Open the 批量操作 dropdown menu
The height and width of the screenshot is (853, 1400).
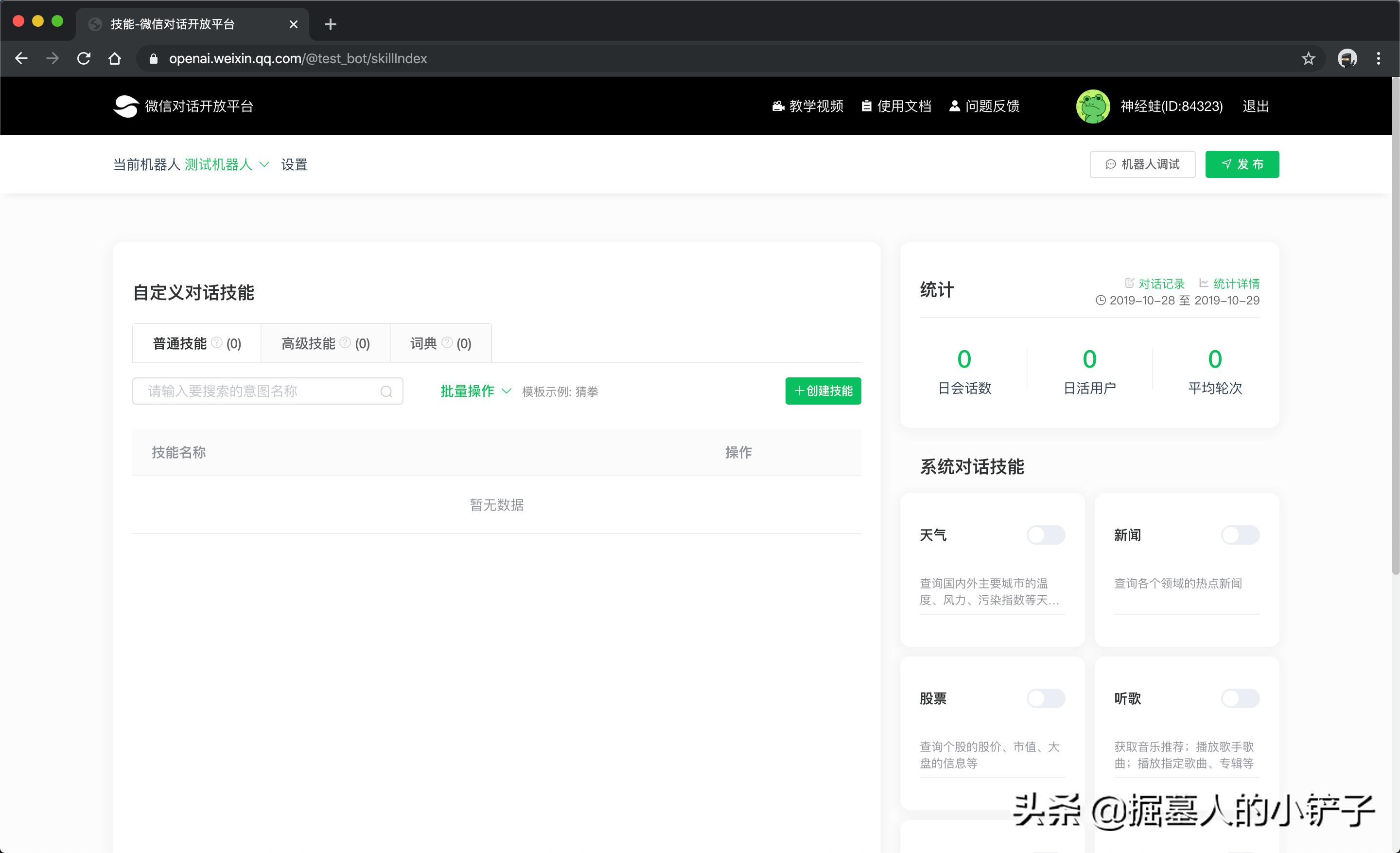475,391
